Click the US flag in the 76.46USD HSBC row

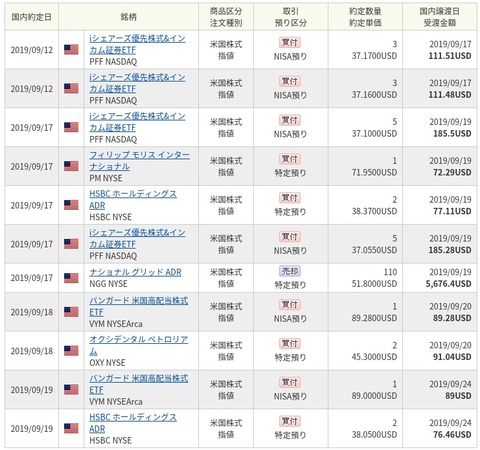click(71, 428)
